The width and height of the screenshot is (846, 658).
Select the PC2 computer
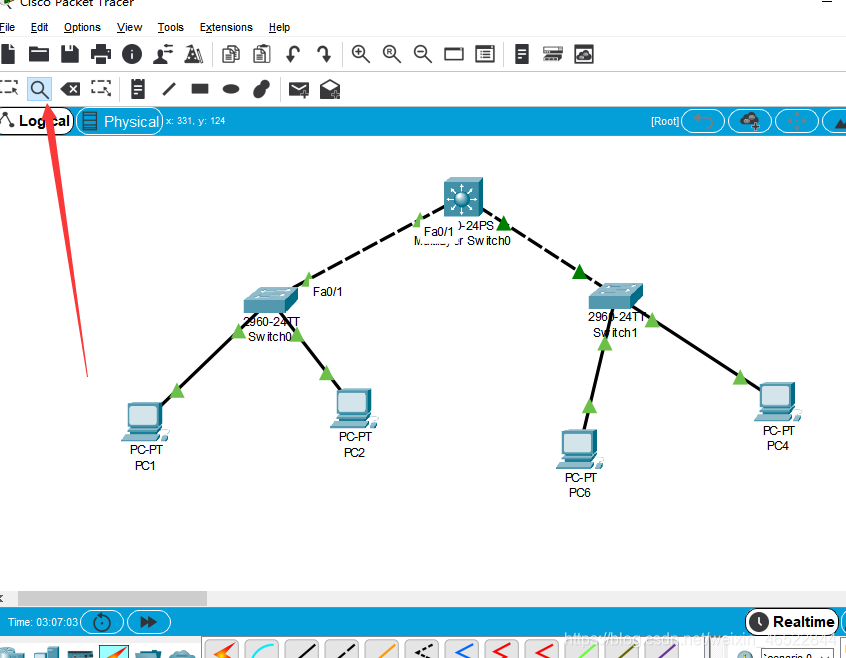coord(354,409)
